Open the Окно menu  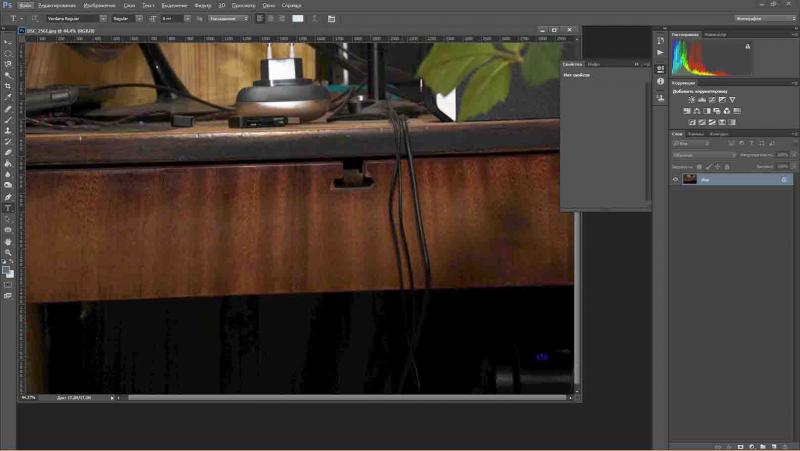(268, 6)
